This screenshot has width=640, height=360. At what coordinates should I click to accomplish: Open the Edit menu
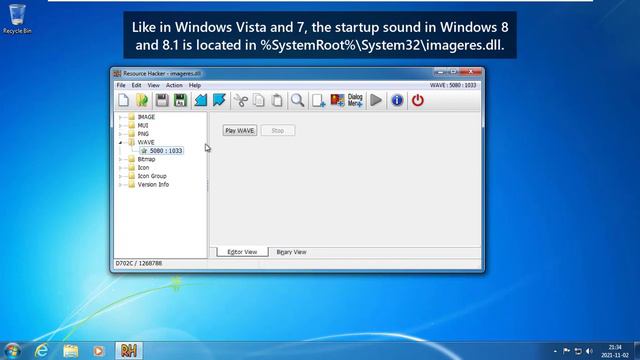click(136, 85)
